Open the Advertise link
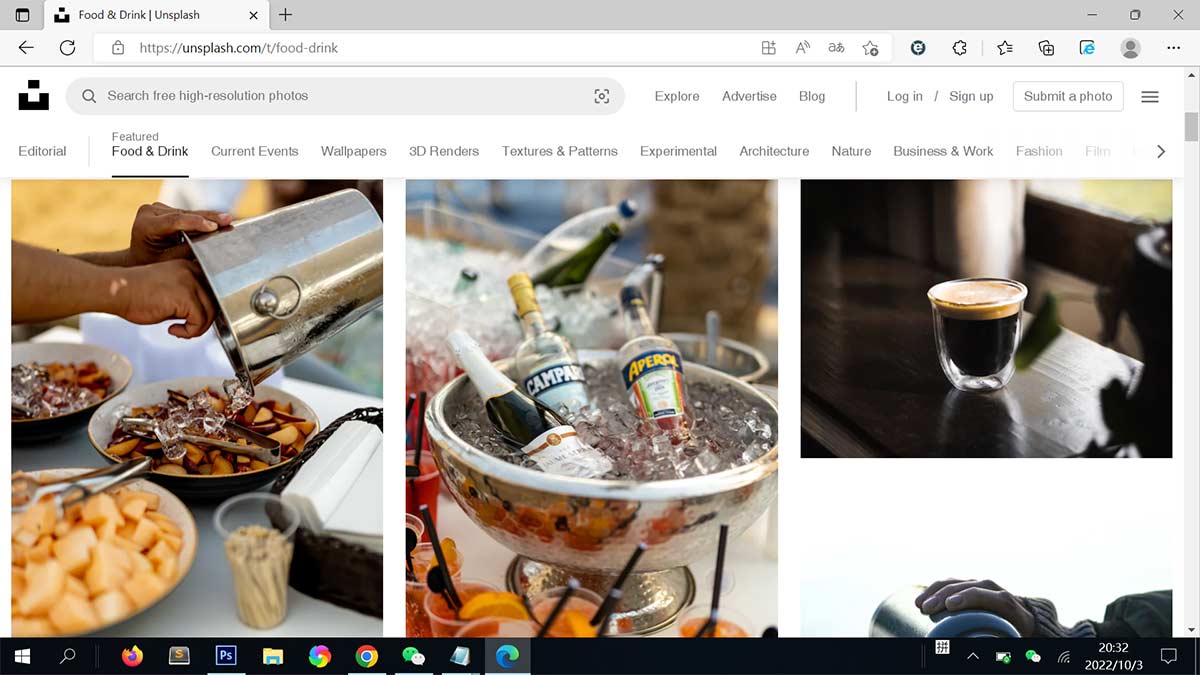Image resolution: width=1200 pixels, height=675 pixels. click(749, 96)
